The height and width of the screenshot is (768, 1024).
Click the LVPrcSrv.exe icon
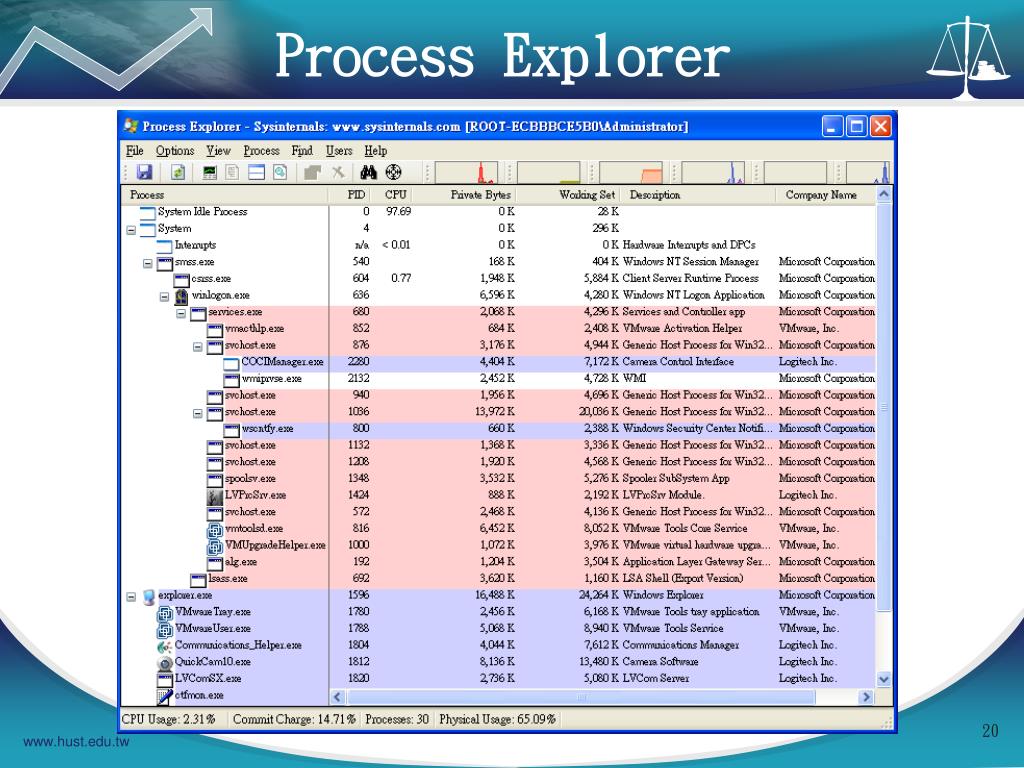[x=215, y=496]
